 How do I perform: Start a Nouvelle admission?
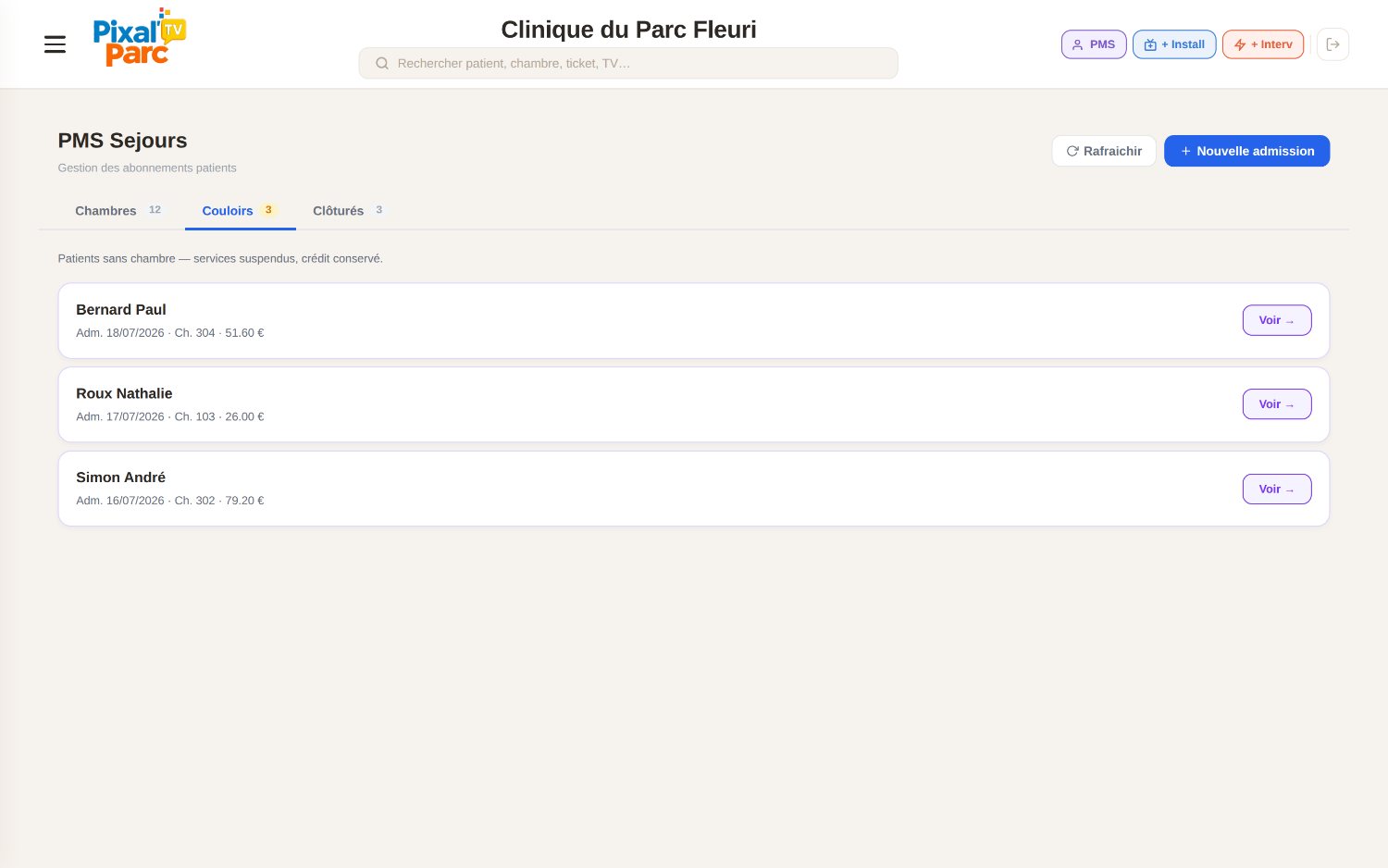(x=1246, y=151)
